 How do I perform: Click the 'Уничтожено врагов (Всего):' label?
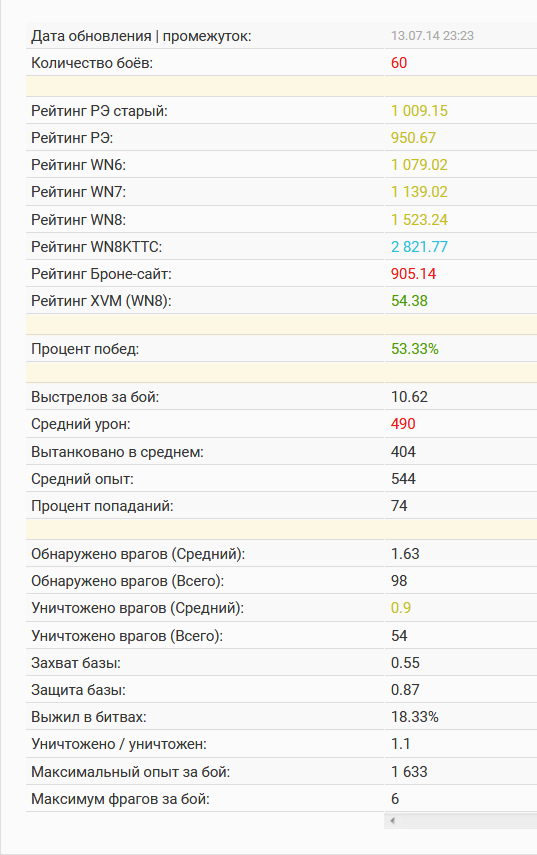pyautogui.click(x=127, y=636)
